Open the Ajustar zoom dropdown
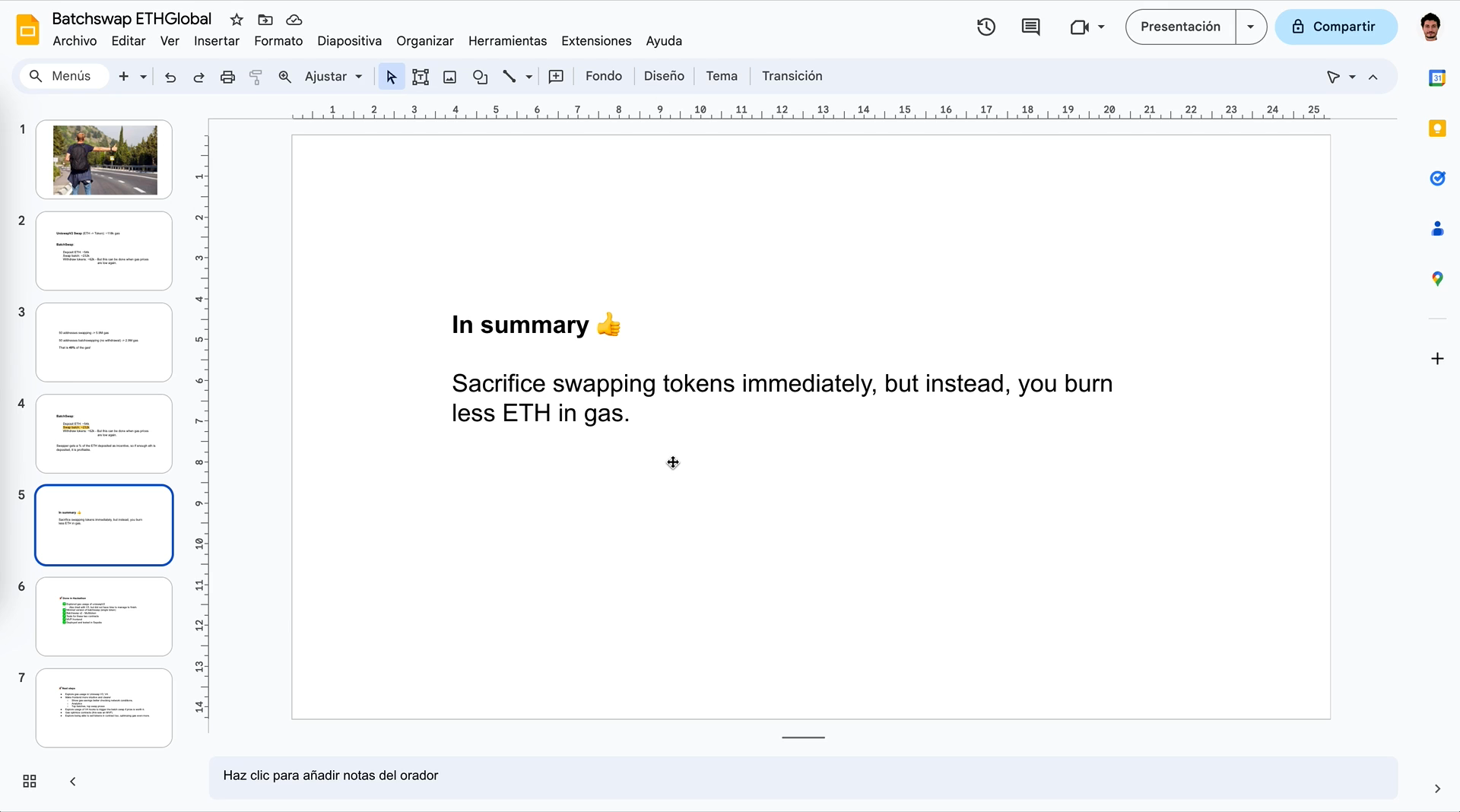 [x=333, y=77]
